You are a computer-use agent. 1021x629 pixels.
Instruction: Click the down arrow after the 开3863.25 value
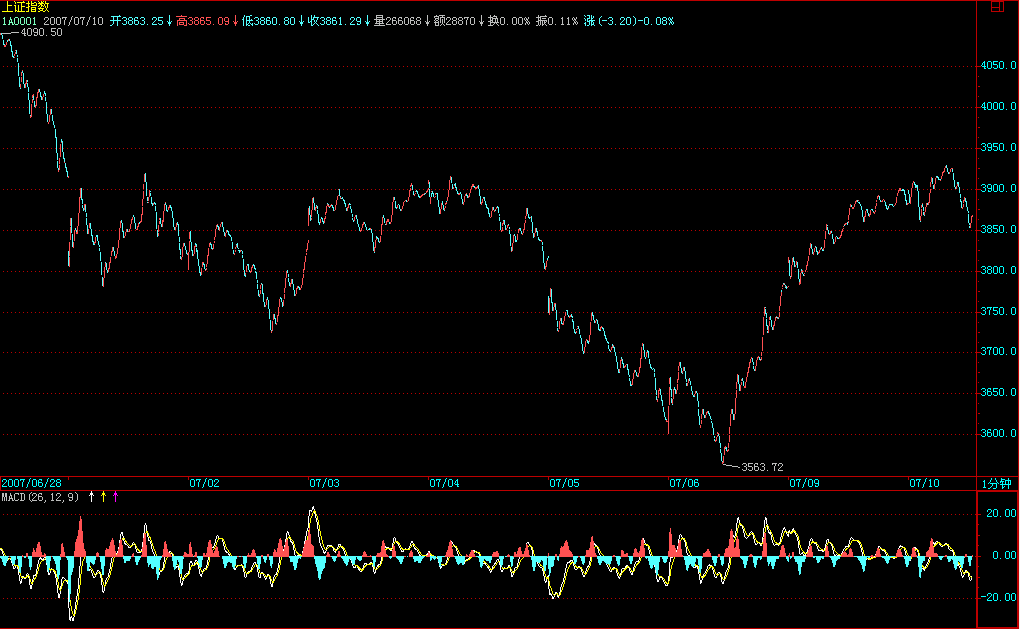click(169, 20)
